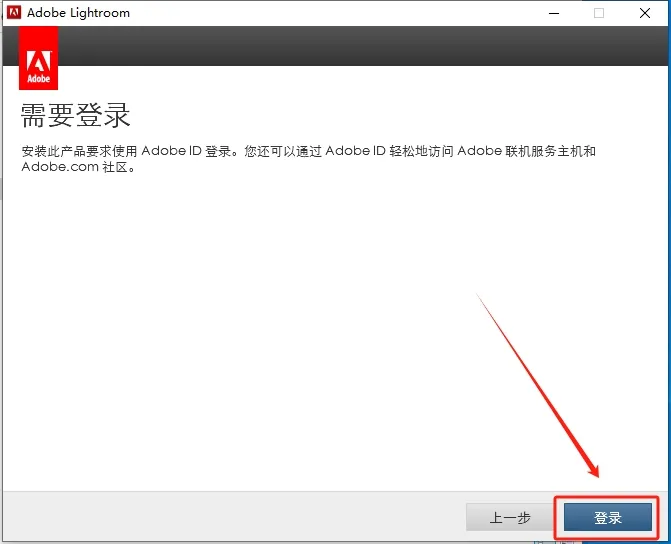Screen dimensions: 671x544
Task: Go back with the 上一步 button
Action: pyautogui.click(x=510, y=517)
